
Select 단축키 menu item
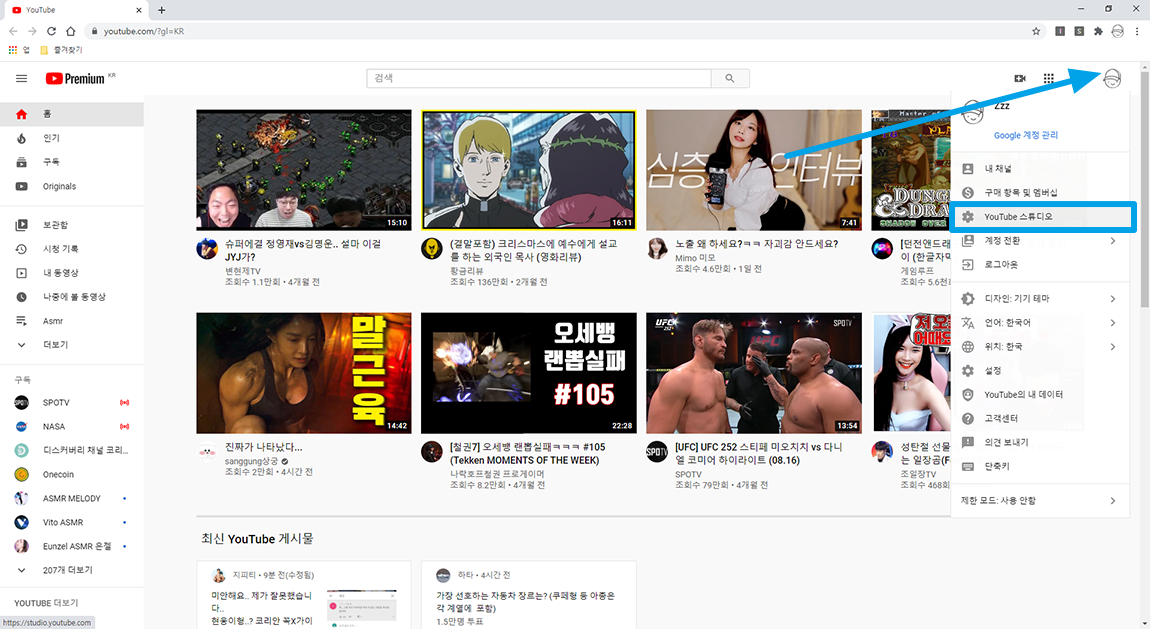(1040, 466)
